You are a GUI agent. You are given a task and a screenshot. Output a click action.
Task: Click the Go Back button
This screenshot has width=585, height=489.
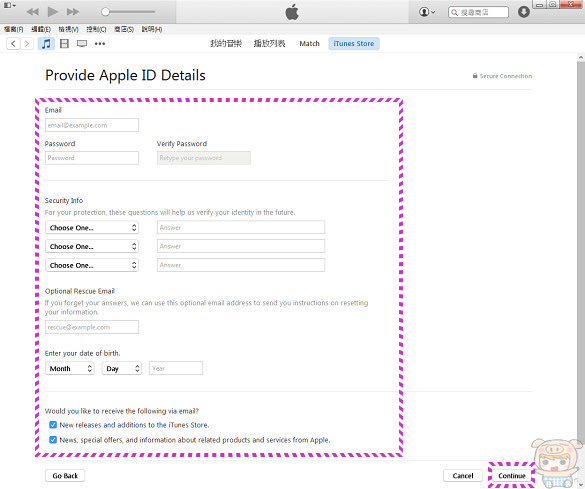[x=65, y=476]
